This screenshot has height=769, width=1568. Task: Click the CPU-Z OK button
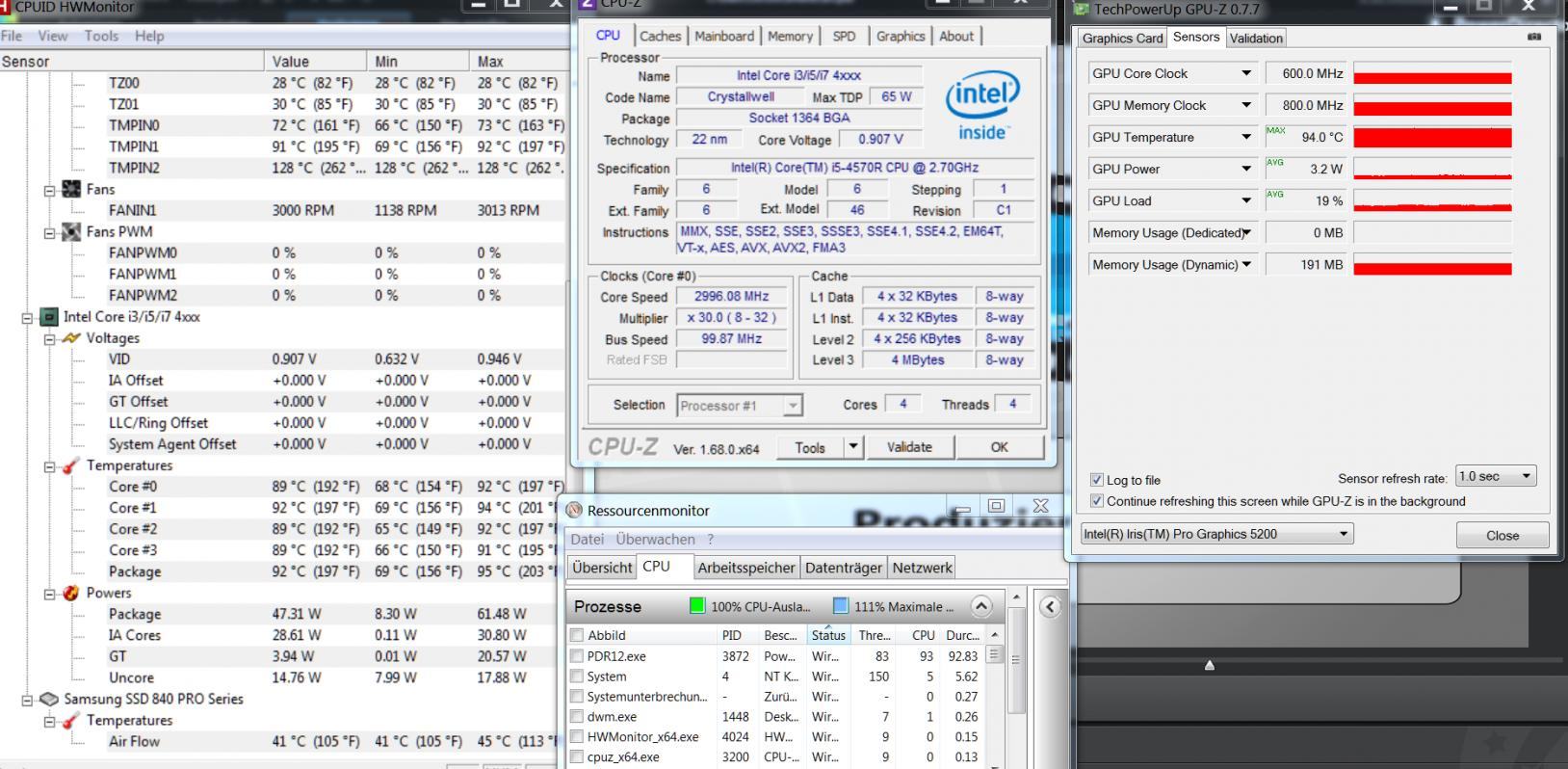click(1000, 447)
